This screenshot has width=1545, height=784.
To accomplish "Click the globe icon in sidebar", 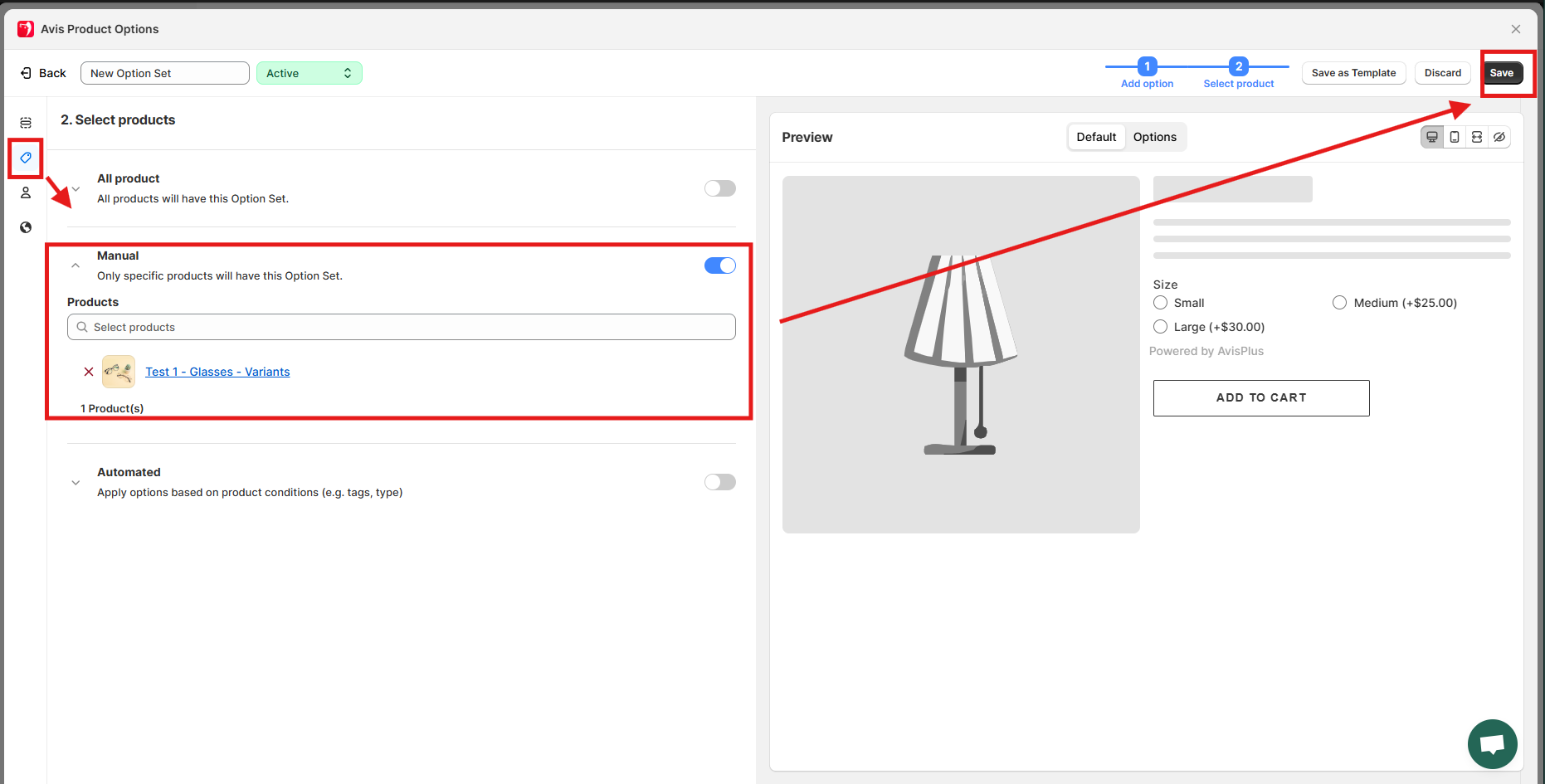I will [x=26, y=227].
